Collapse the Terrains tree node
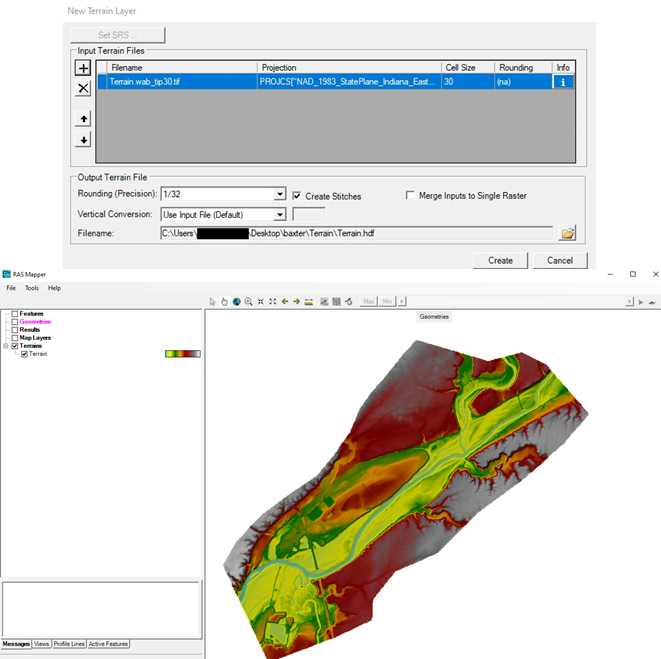This screenshot has width=661, height=659. coord(6,346)
